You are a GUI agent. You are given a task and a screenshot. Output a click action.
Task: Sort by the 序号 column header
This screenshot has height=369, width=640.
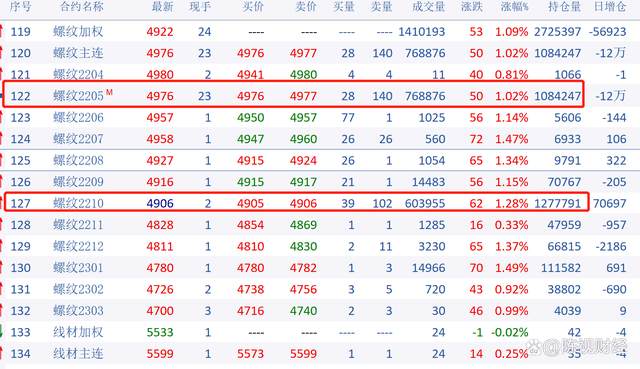point(20,7)
